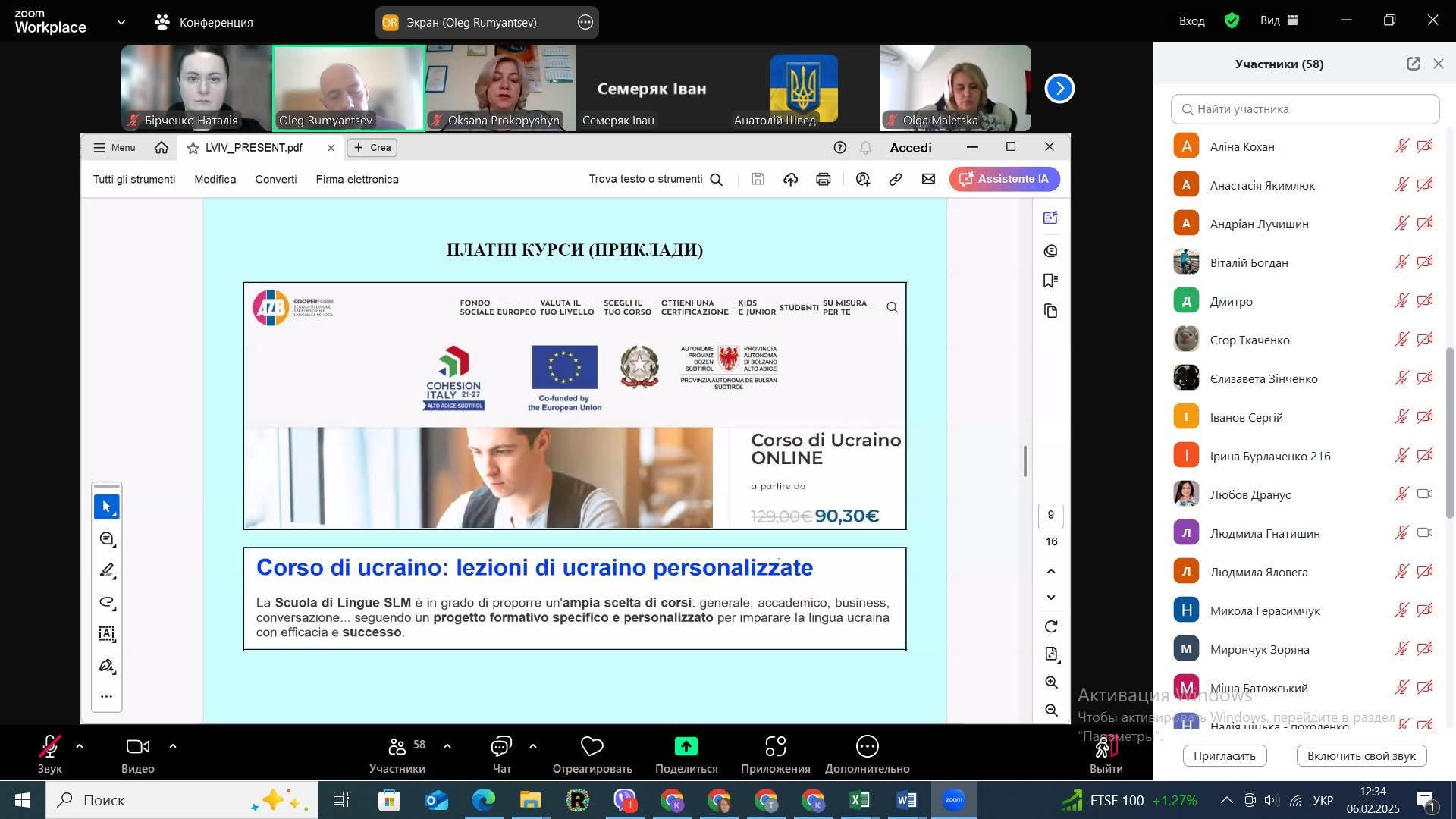
Task: Open the Chat panel icon
Action: click(501, 747)
